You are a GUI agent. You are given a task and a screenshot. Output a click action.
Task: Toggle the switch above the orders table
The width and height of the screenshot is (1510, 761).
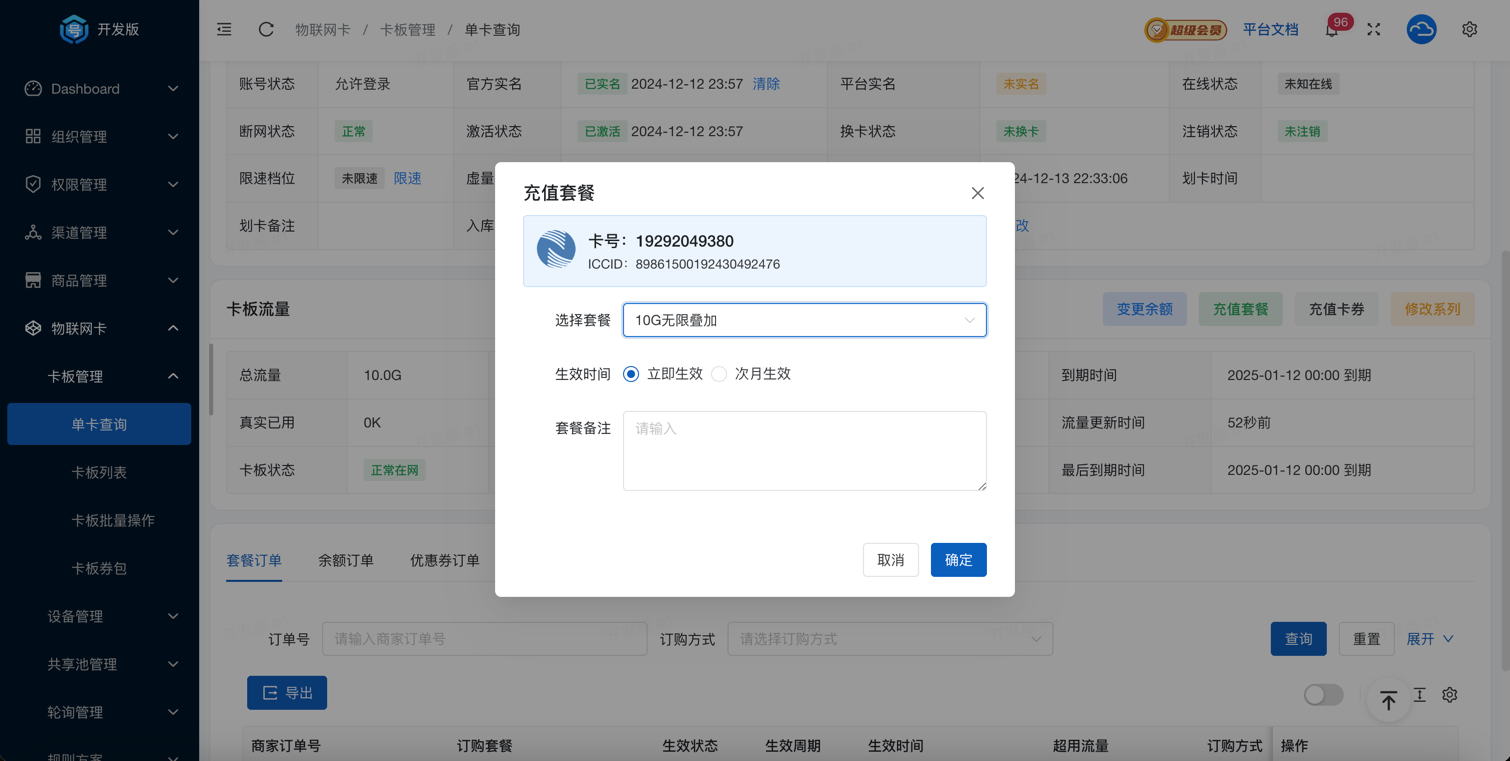click(1323, 694)
